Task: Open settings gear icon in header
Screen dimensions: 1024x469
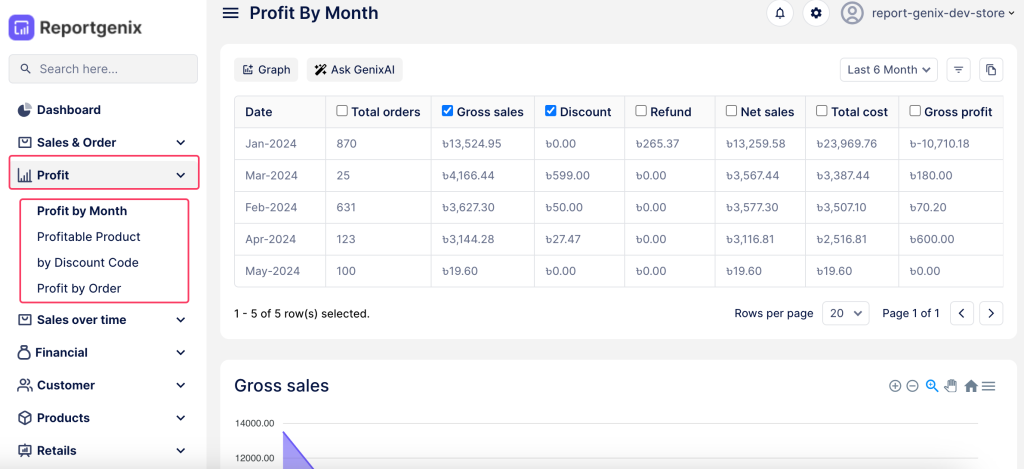Action: [816, 13]
